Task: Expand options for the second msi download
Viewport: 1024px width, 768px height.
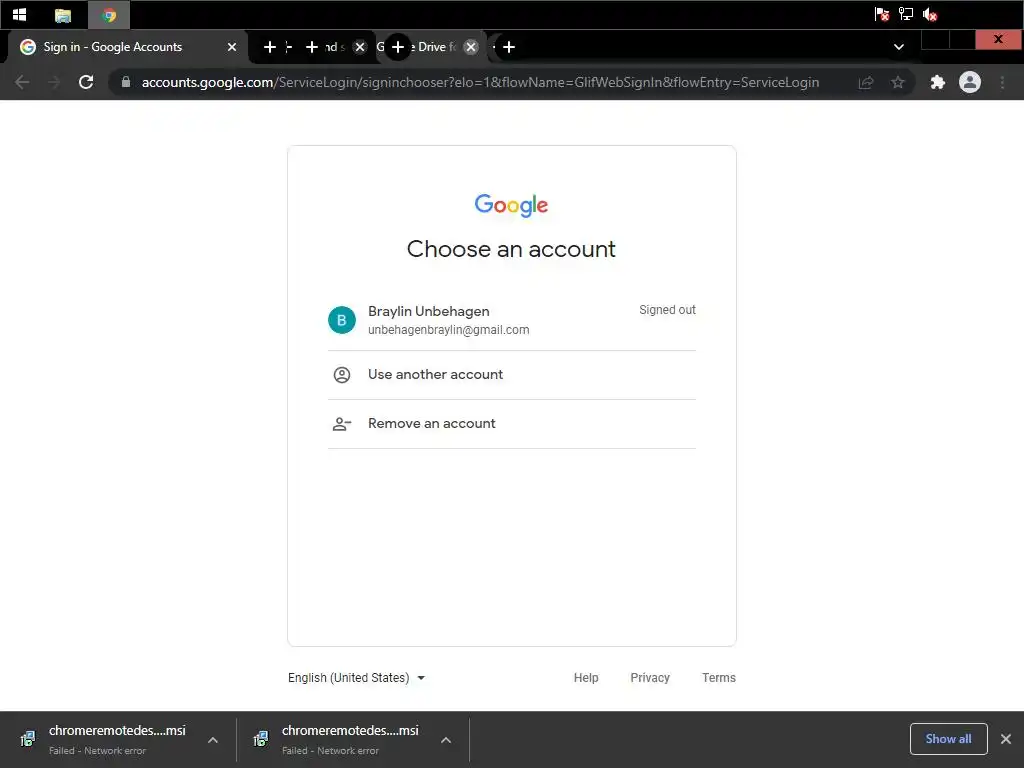Action: pos(446,740)
